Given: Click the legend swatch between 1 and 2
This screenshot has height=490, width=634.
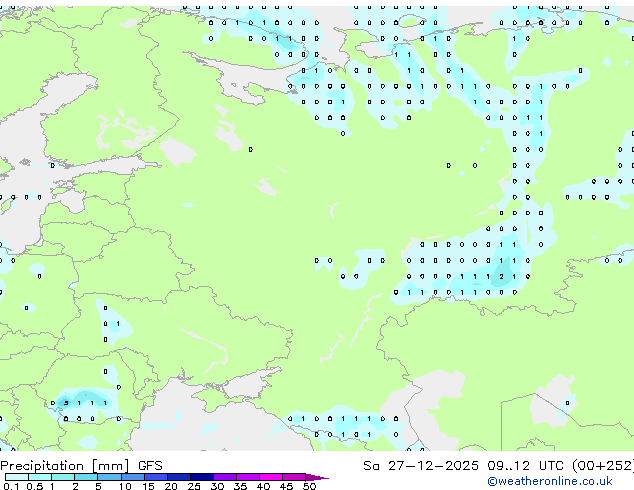Looking at the screenshot, I should coord(63,477).
